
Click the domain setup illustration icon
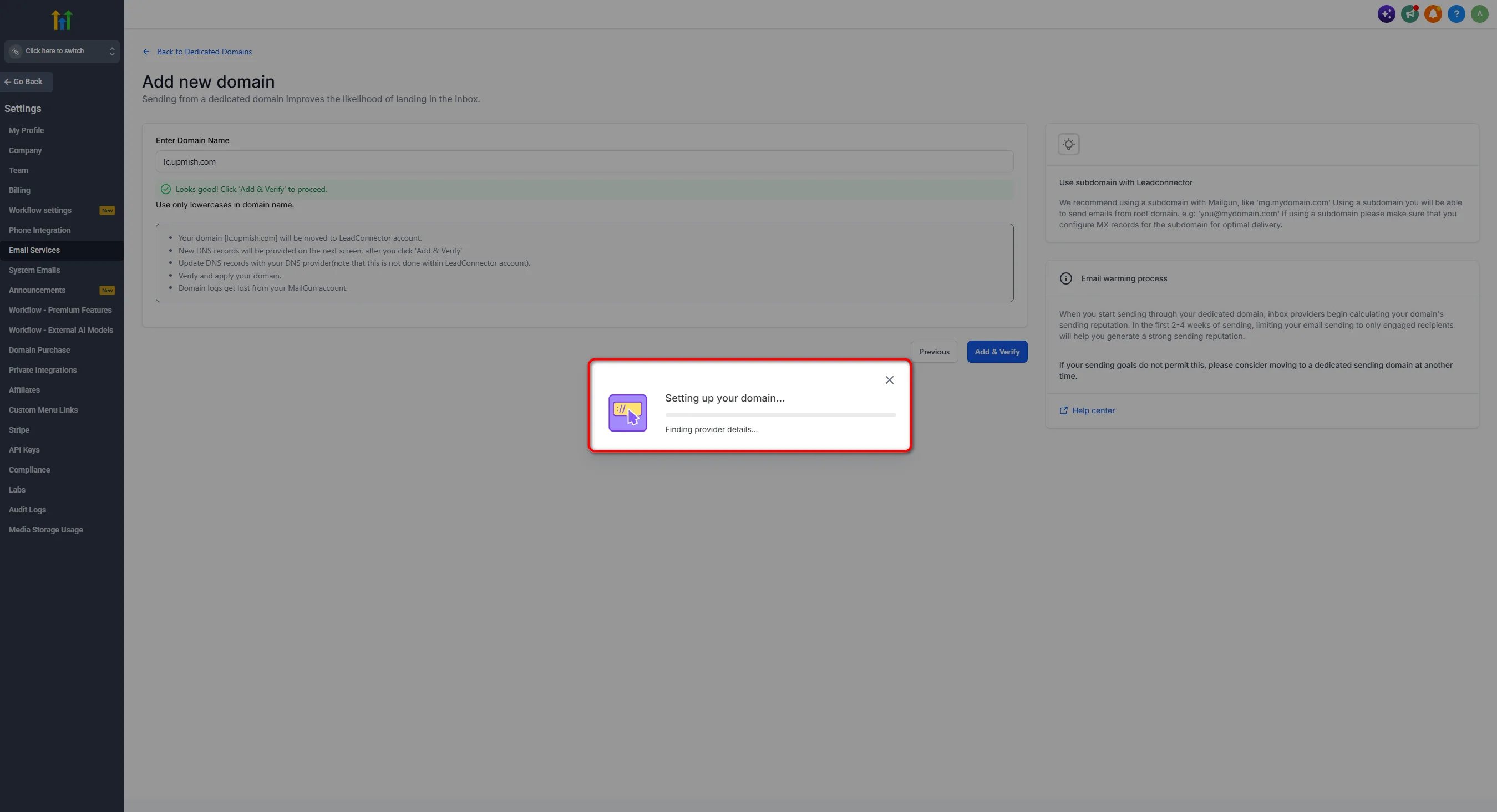pos(628,413)
